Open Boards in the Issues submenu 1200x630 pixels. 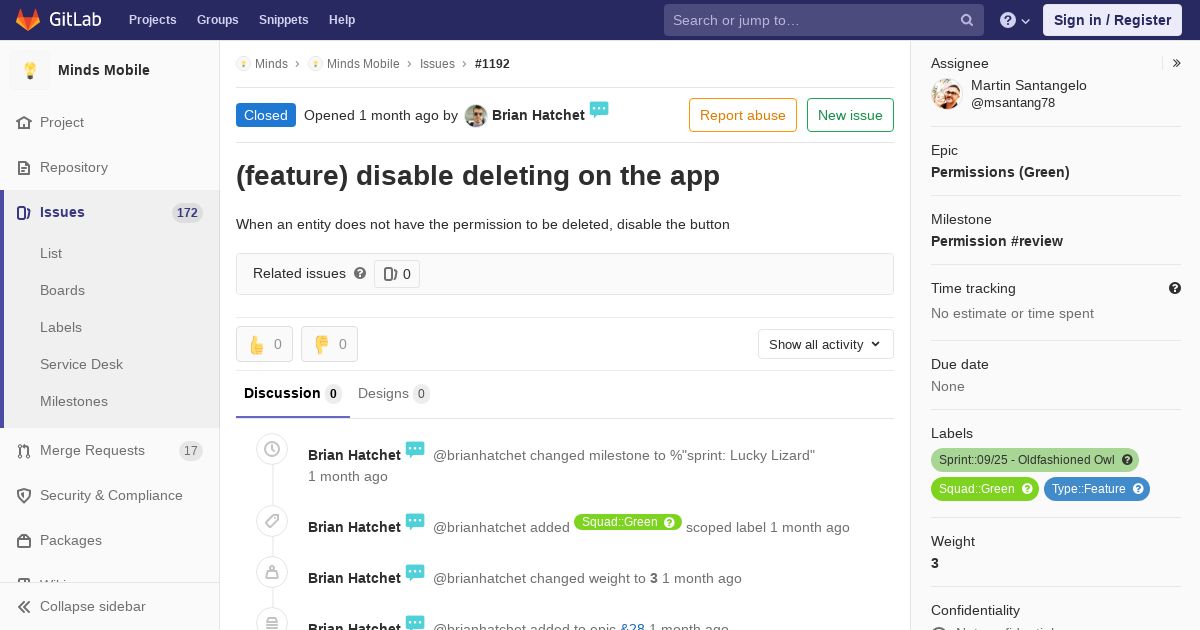[62, 290]
